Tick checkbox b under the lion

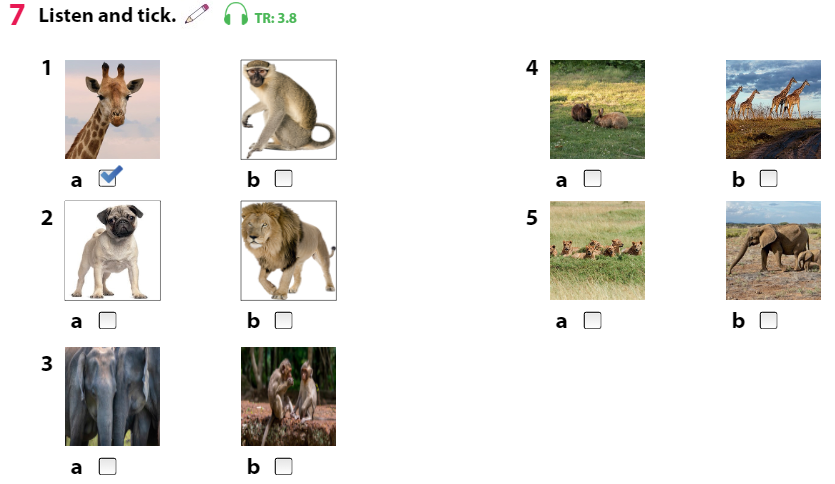point(283,321)
